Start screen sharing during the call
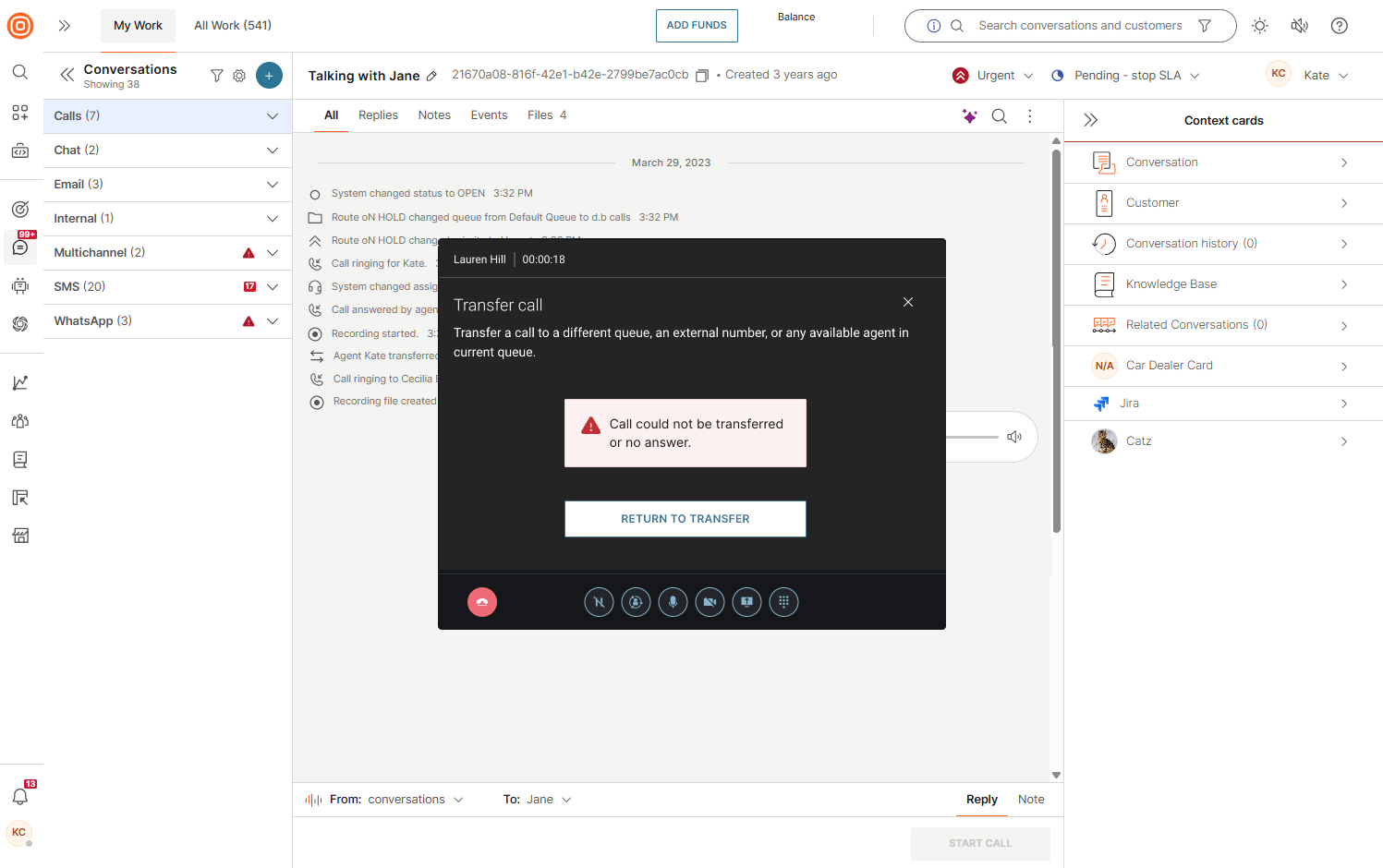The height and width of the screenshot is (868, 1383). click(746, 602)
